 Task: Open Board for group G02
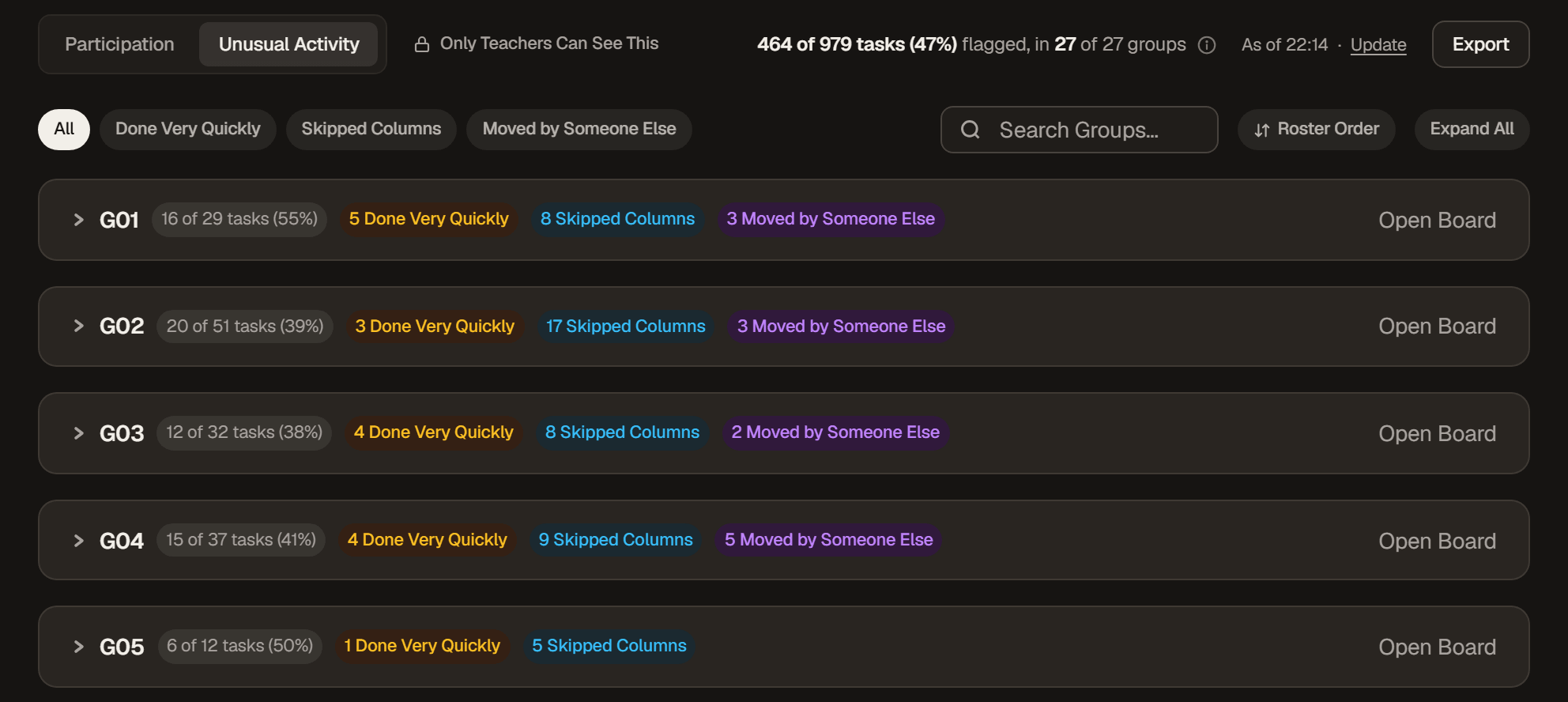(1437, 326)
